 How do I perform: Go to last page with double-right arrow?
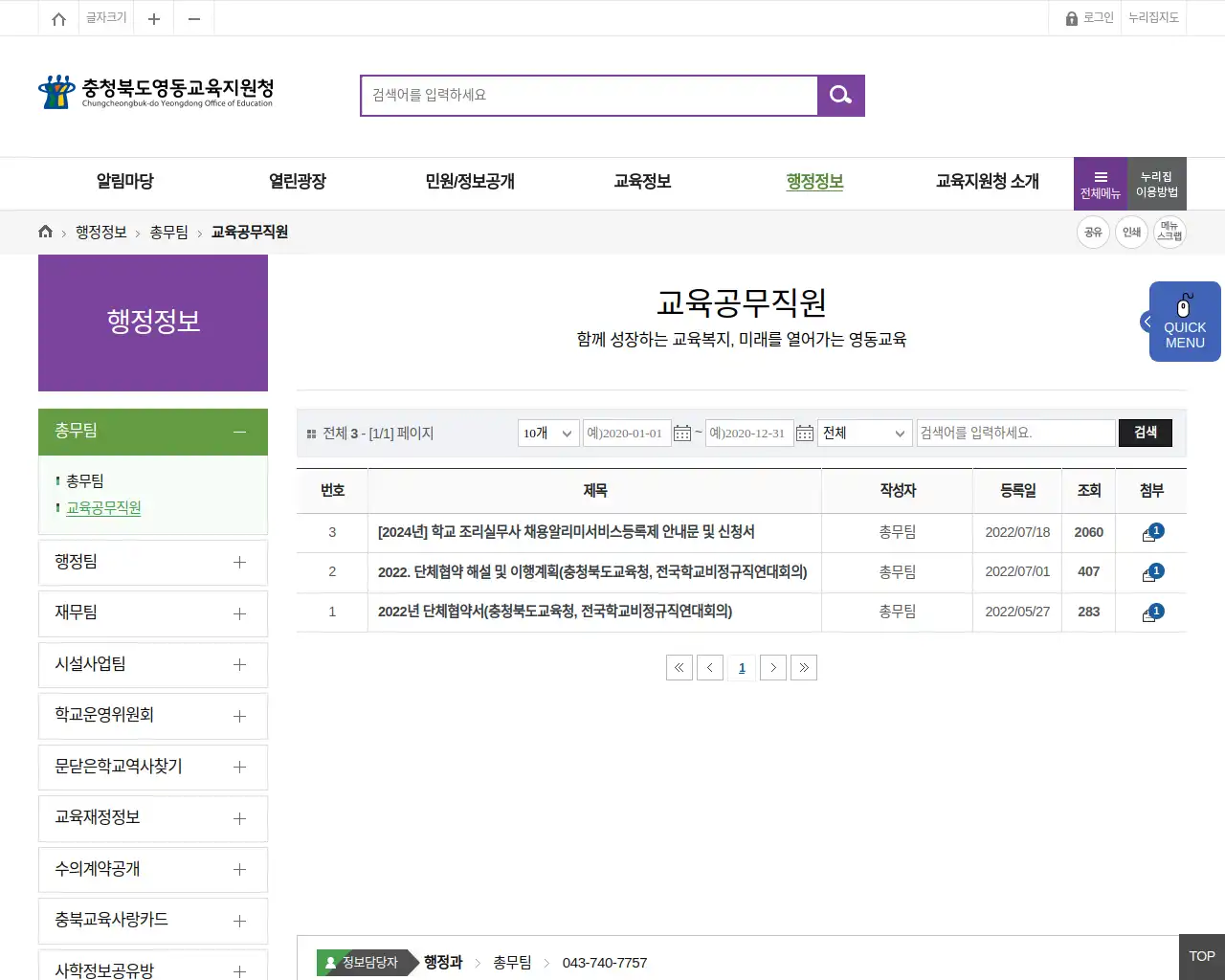(x=804, y=668)
